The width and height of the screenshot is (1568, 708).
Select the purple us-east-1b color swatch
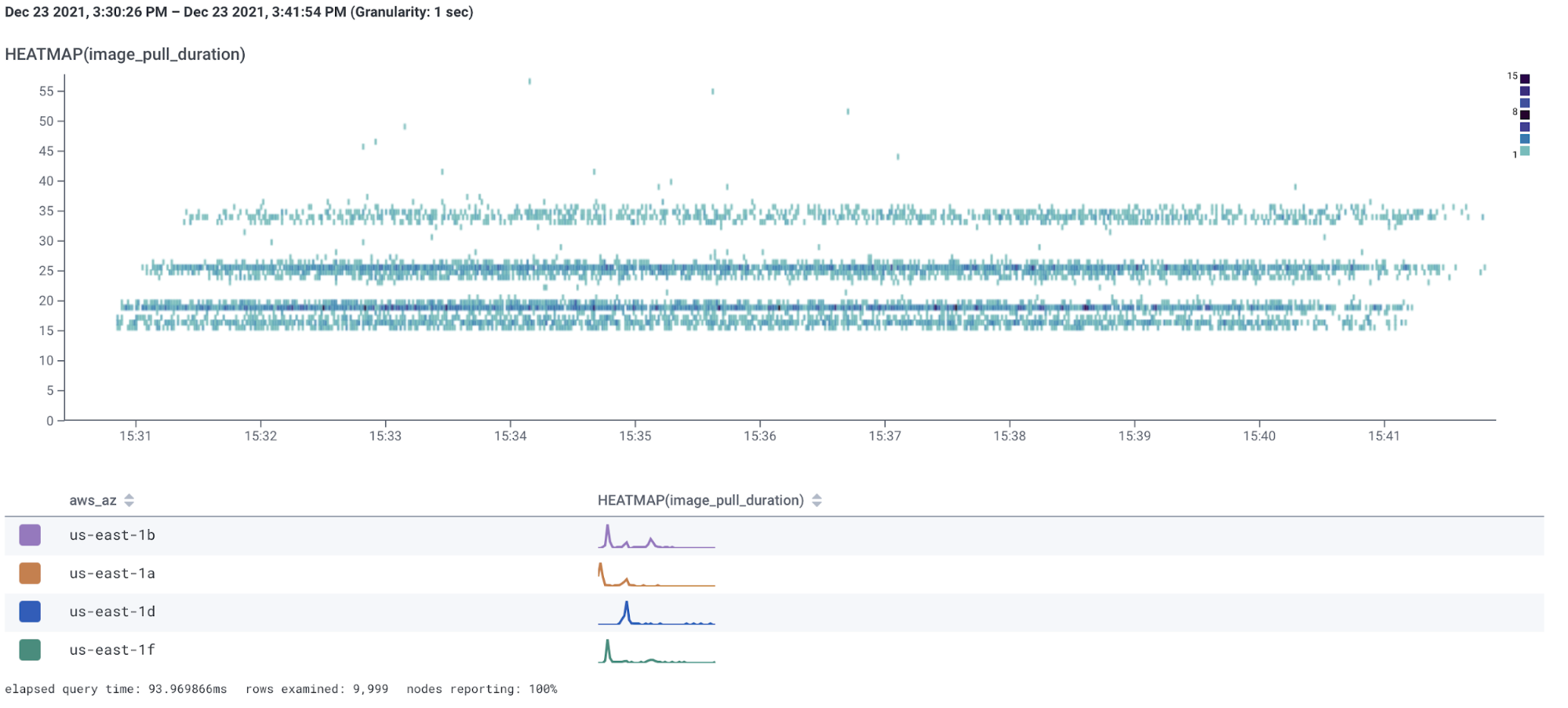[x=30, y=535]
